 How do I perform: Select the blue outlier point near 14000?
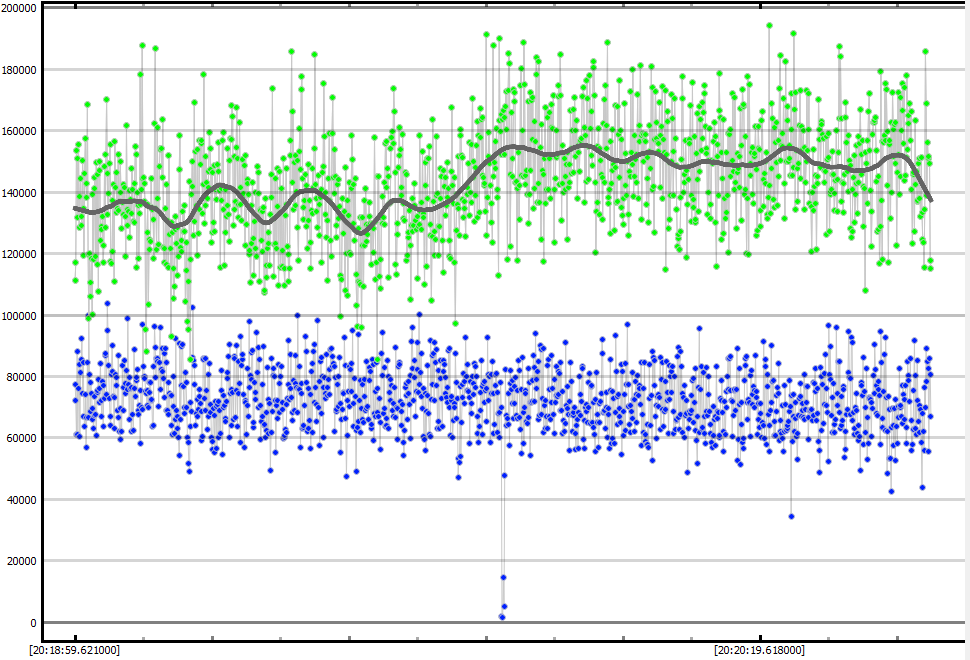coord(503,577)
